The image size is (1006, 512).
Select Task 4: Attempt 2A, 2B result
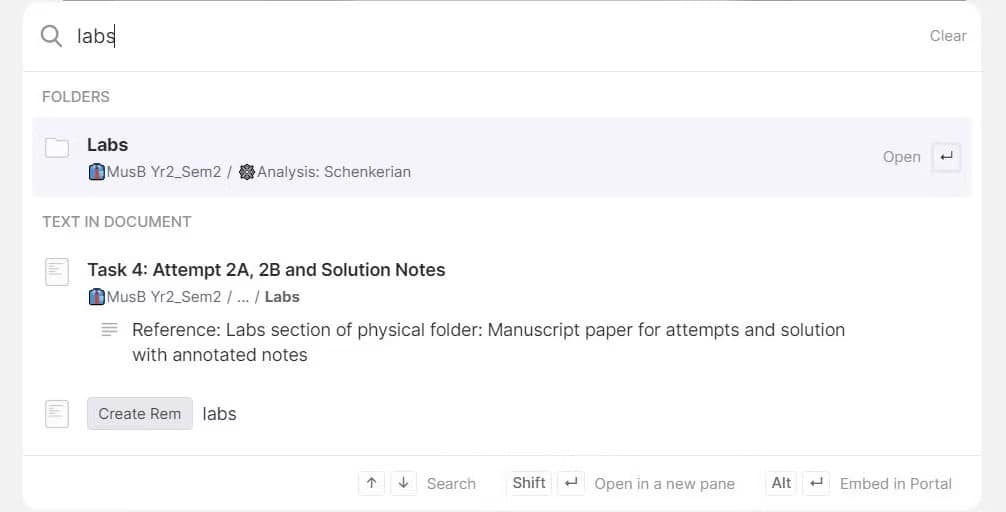tap(266, 270)
